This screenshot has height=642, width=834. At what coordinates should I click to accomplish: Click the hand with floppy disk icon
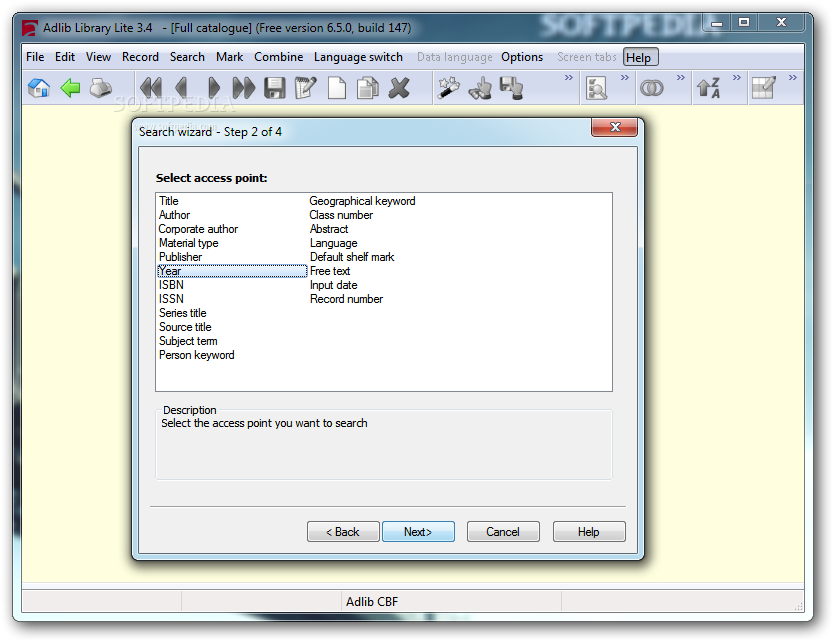click(511, 88)
